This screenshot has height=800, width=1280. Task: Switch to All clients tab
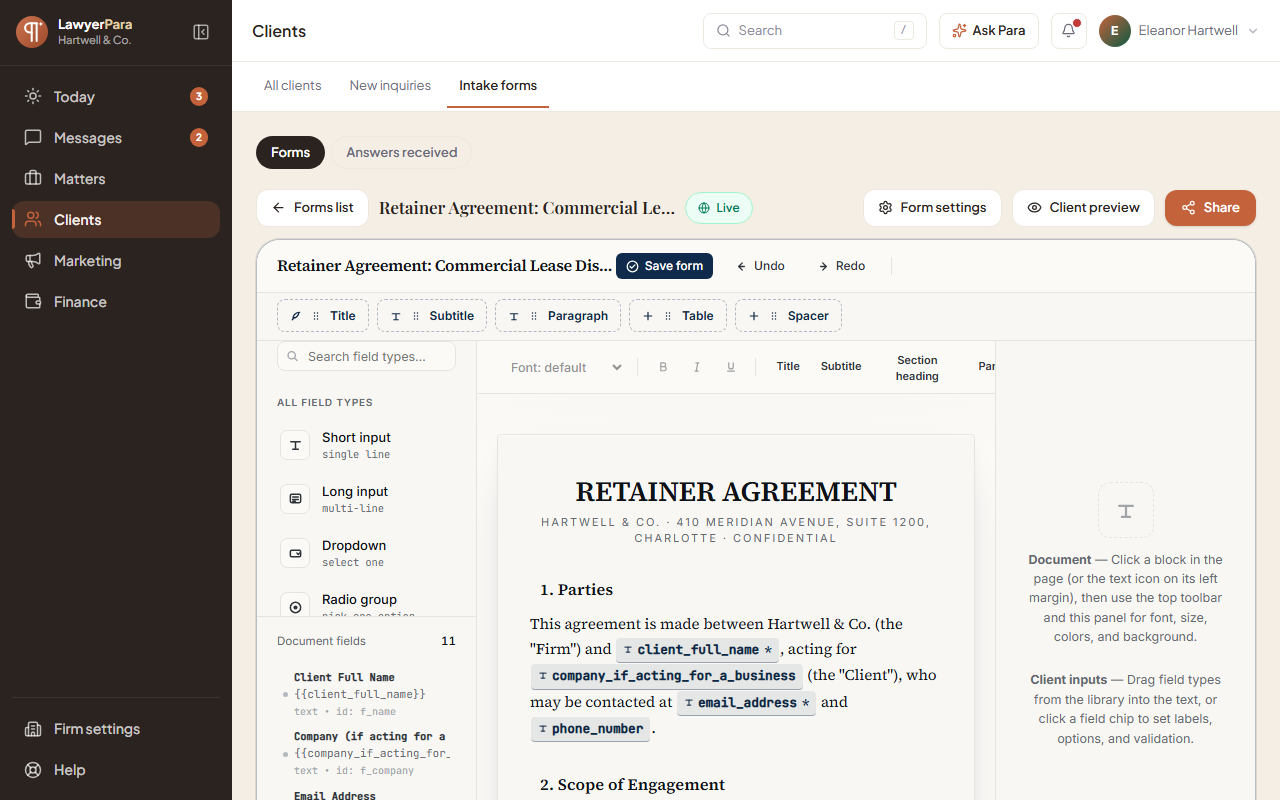[x=293, y=86]
